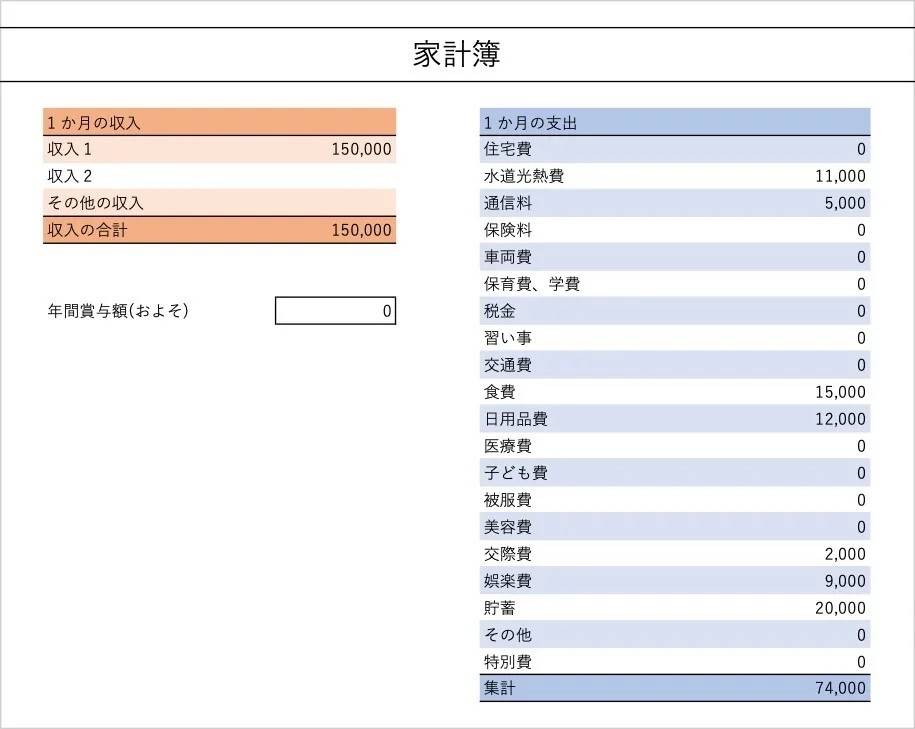Click the 税金 label cell

point(500,311)
